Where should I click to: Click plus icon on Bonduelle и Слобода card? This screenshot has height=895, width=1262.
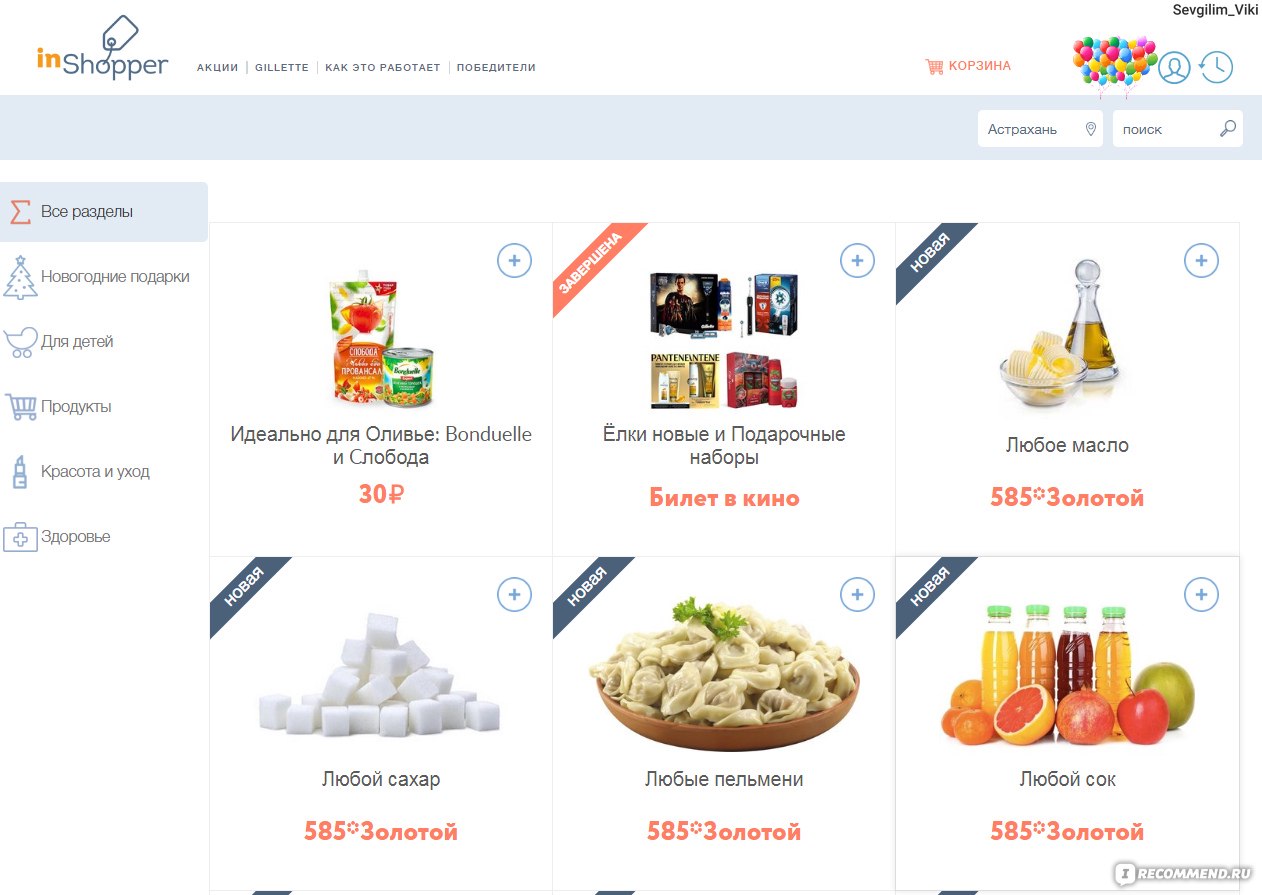514,261
